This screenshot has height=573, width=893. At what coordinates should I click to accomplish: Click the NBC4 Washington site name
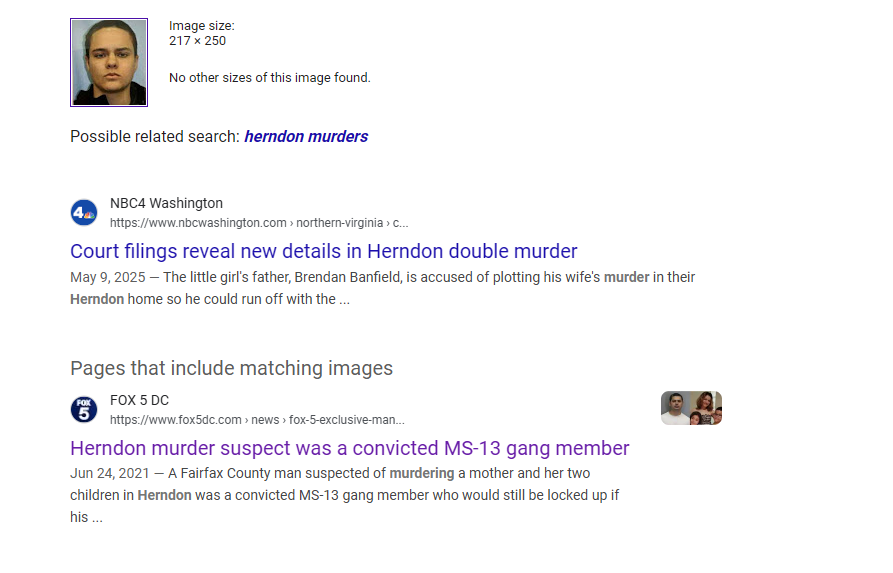tap(166, 203)
